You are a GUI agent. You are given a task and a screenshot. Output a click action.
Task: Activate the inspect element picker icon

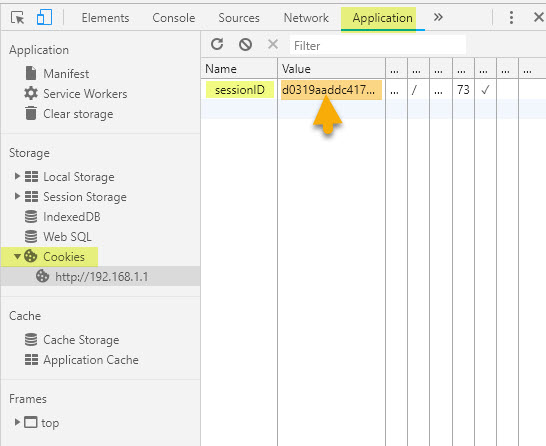pos(17,17)
